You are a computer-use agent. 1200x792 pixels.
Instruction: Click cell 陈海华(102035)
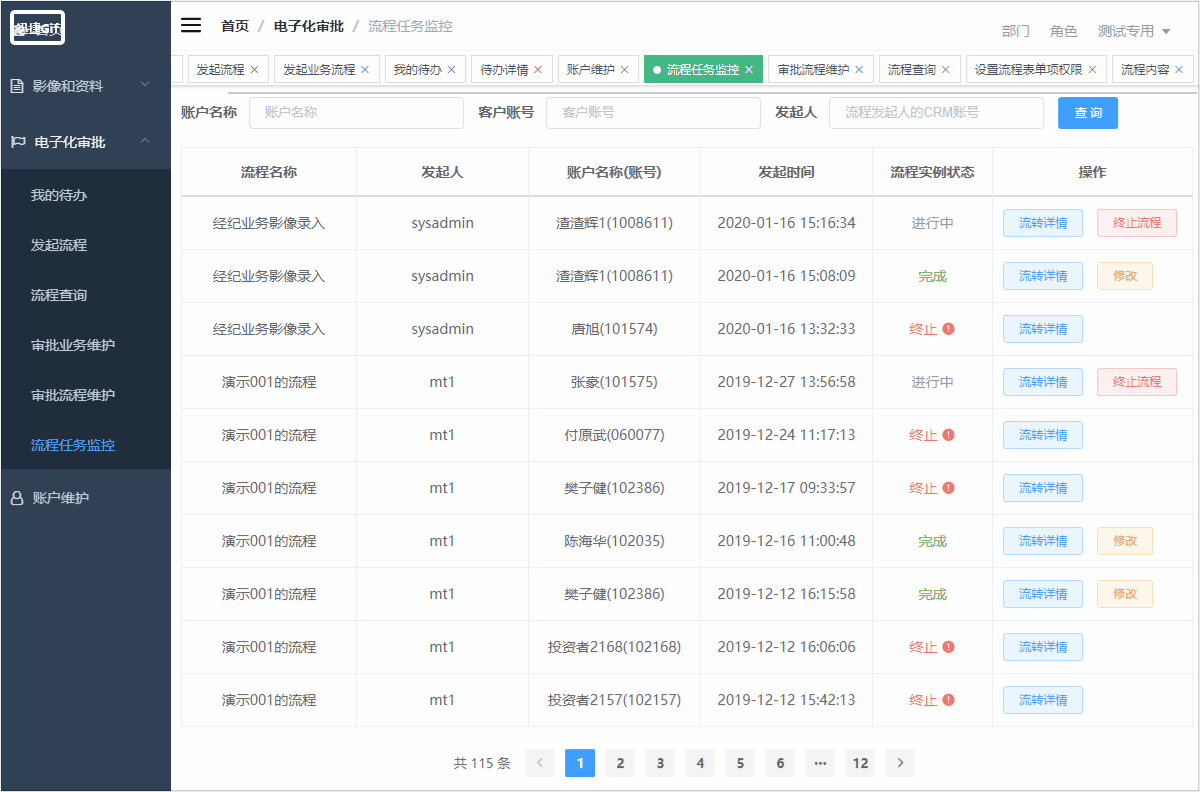click(x=614, y=541)
